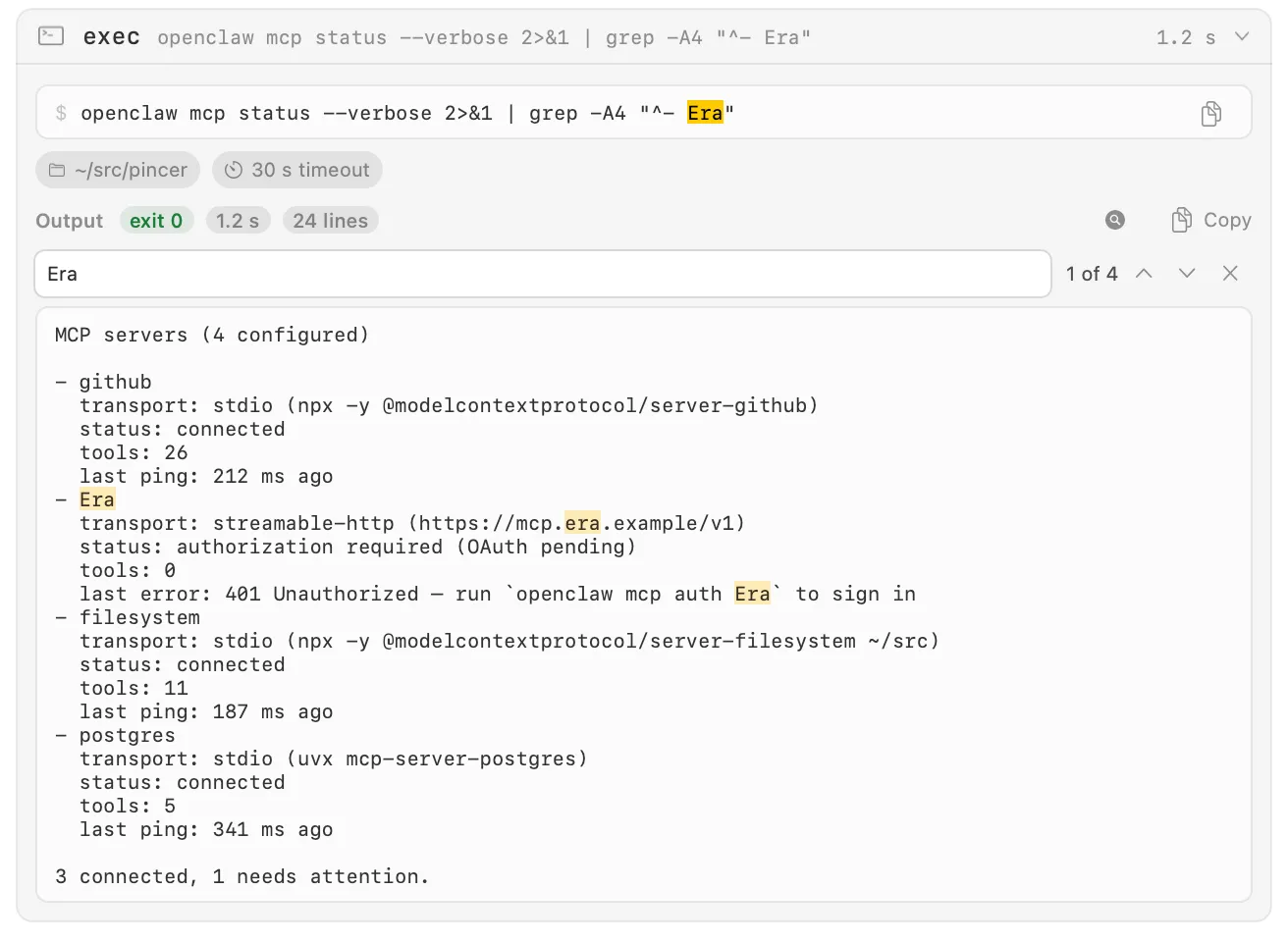Click the highlighted Era server name in output

click(x=97, y=499)
